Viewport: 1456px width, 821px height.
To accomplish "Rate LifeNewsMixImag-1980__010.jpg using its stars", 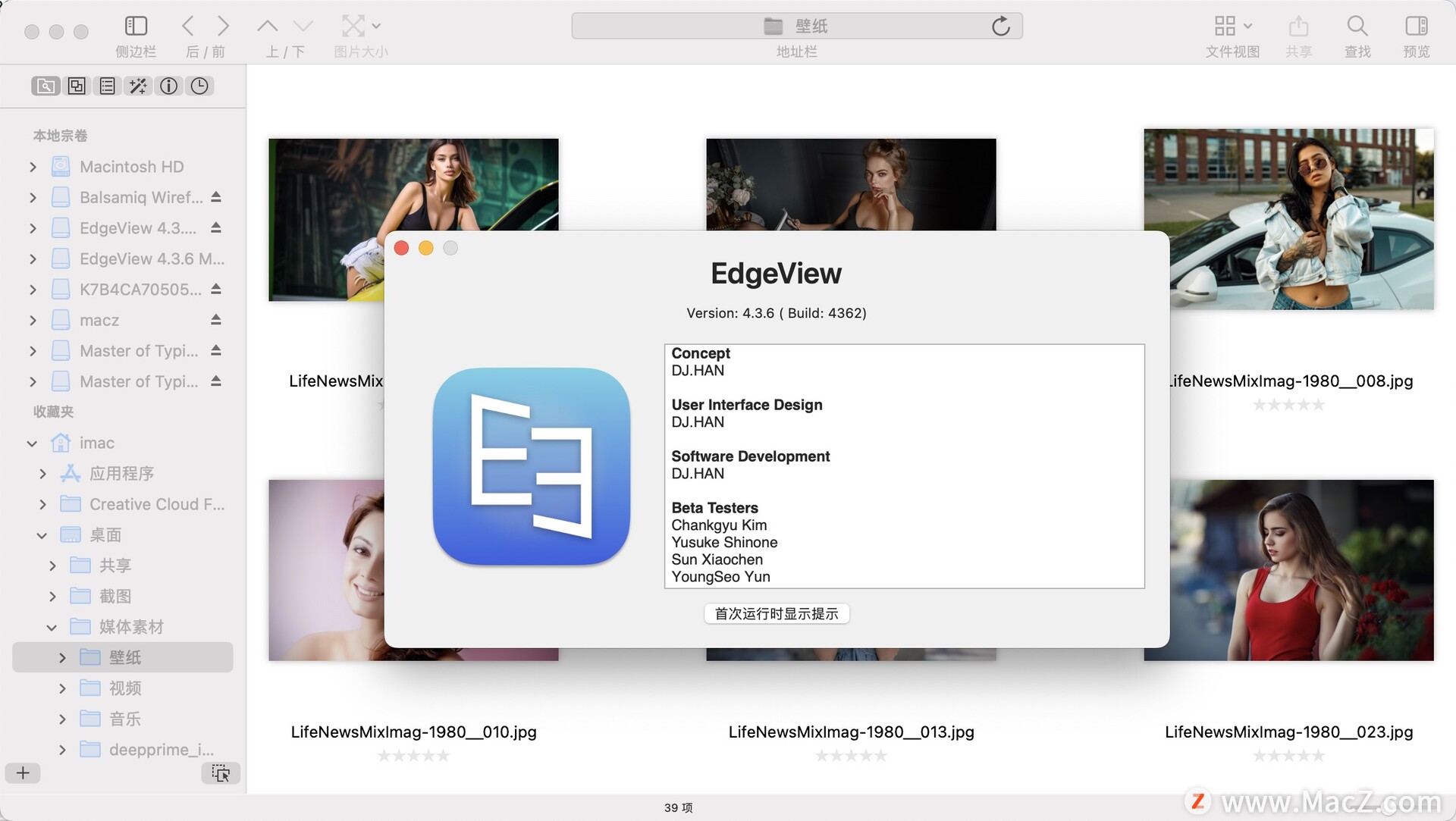I will click(414, 756).
